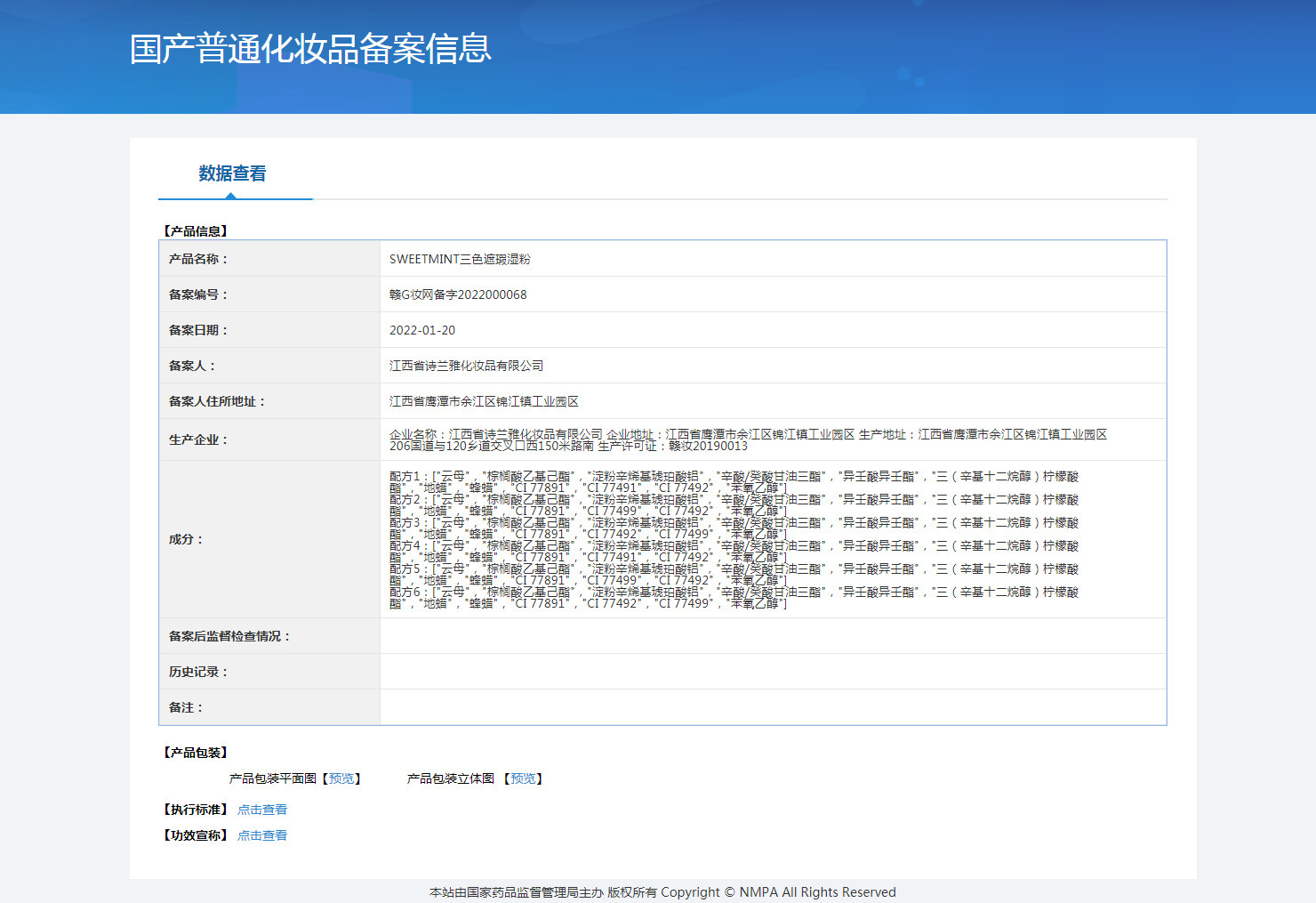This screenshot has width=1316, height=903.
Task: Open the 数据查看 tab
Action: (x=232, y=173)
